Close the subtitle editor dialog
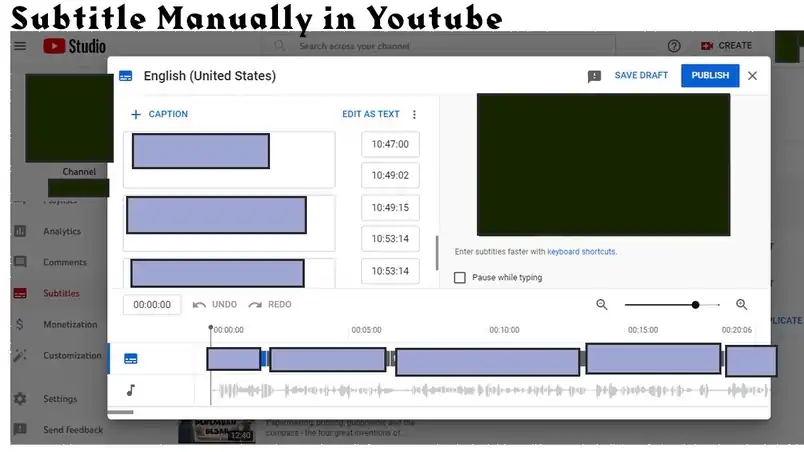The image size is (804, 452). pos(752,76)
